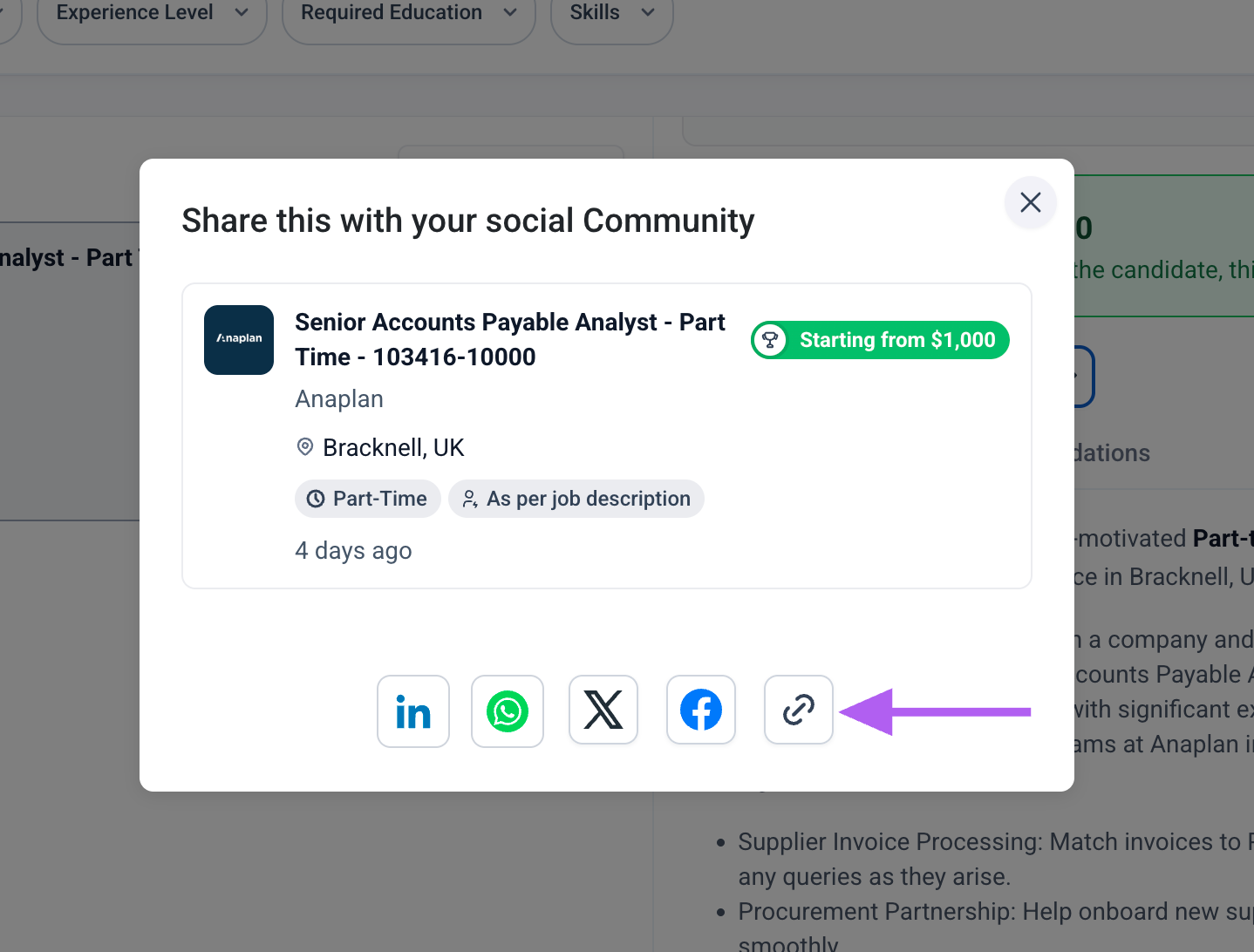1254x952 pixels.
Task: Click the As per job description tag
Action: tap(576, 499)
